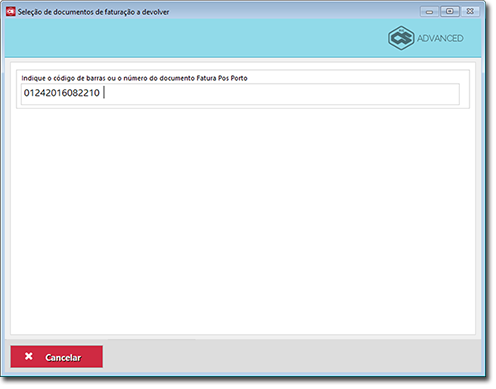The image size is (496, 389).
Task: Click the empty white results area
Action: (x=243, y=220)
